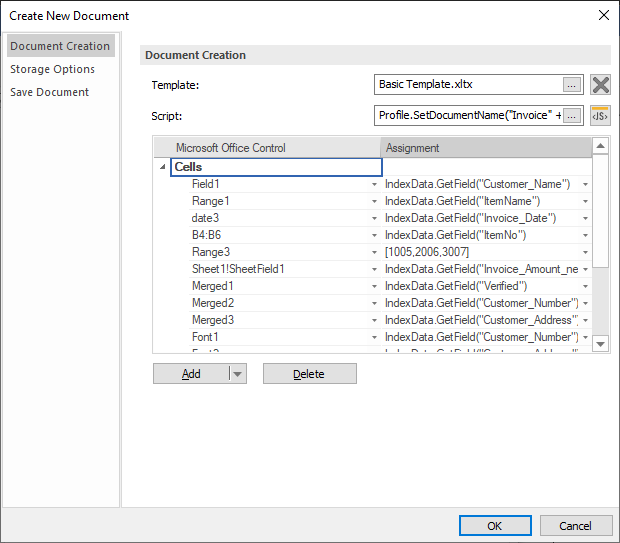
Task: Open the script browse ellipsis button
Action: click(x=572, y=116)
